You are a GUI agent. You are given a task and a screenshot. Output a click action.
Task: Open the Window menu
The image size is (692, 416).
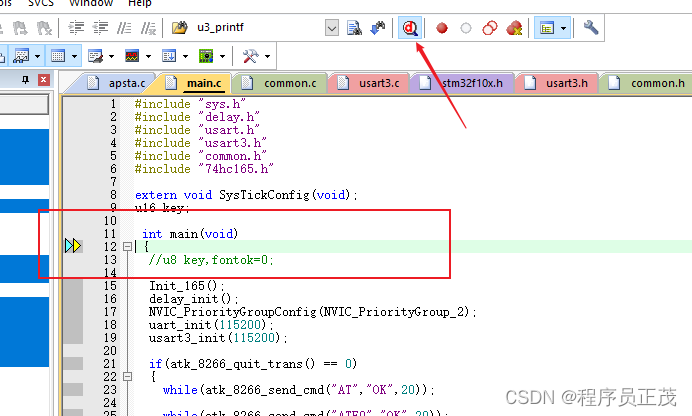click(x=91, y=3)
